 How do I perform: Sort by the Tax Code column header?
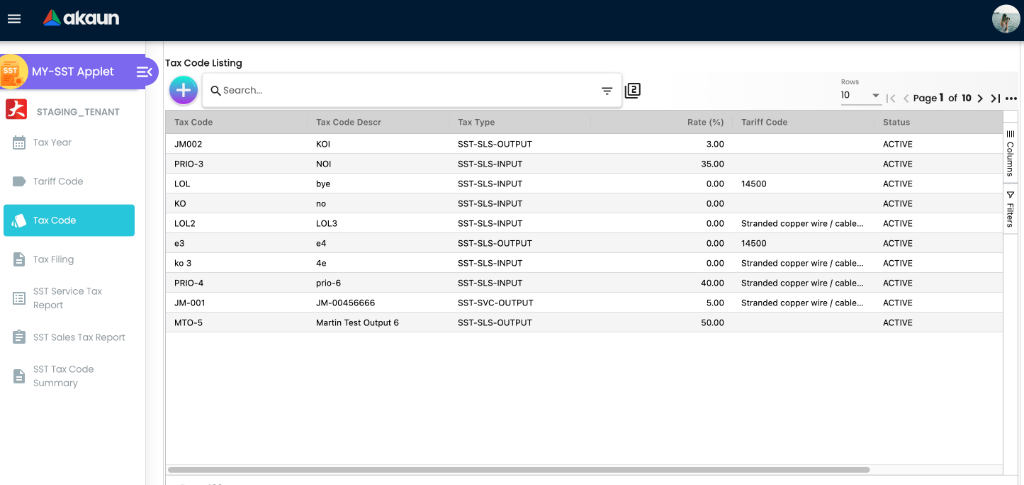pyautogui.click(x=194, y=122)
